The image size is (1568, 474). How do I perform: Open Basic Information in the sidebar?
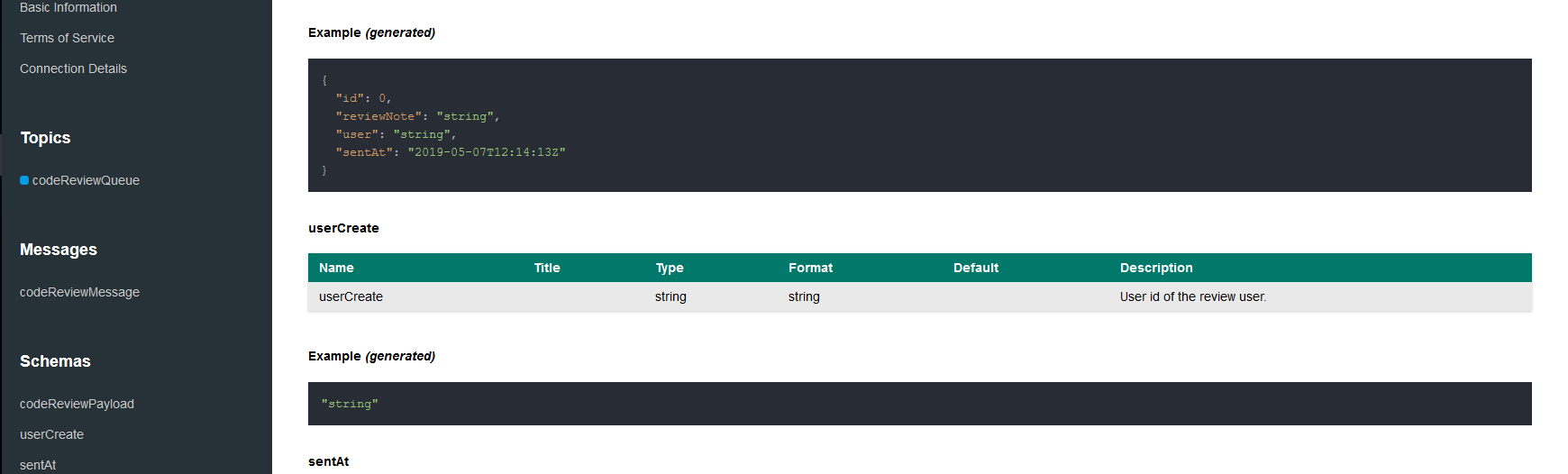(x=68, y=8)
